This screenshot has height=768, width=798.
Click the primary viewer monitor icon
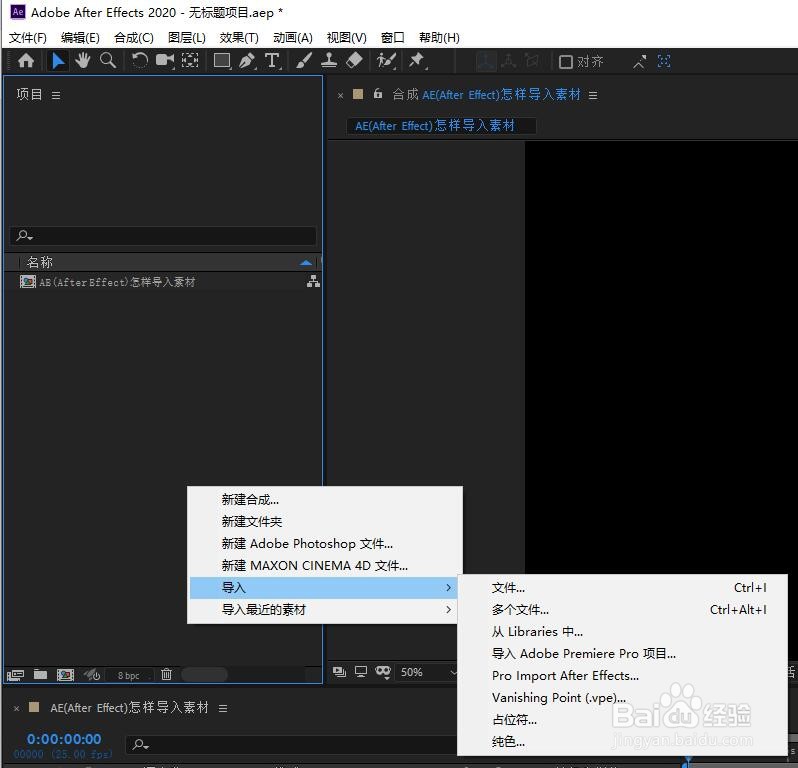(361, 672)
